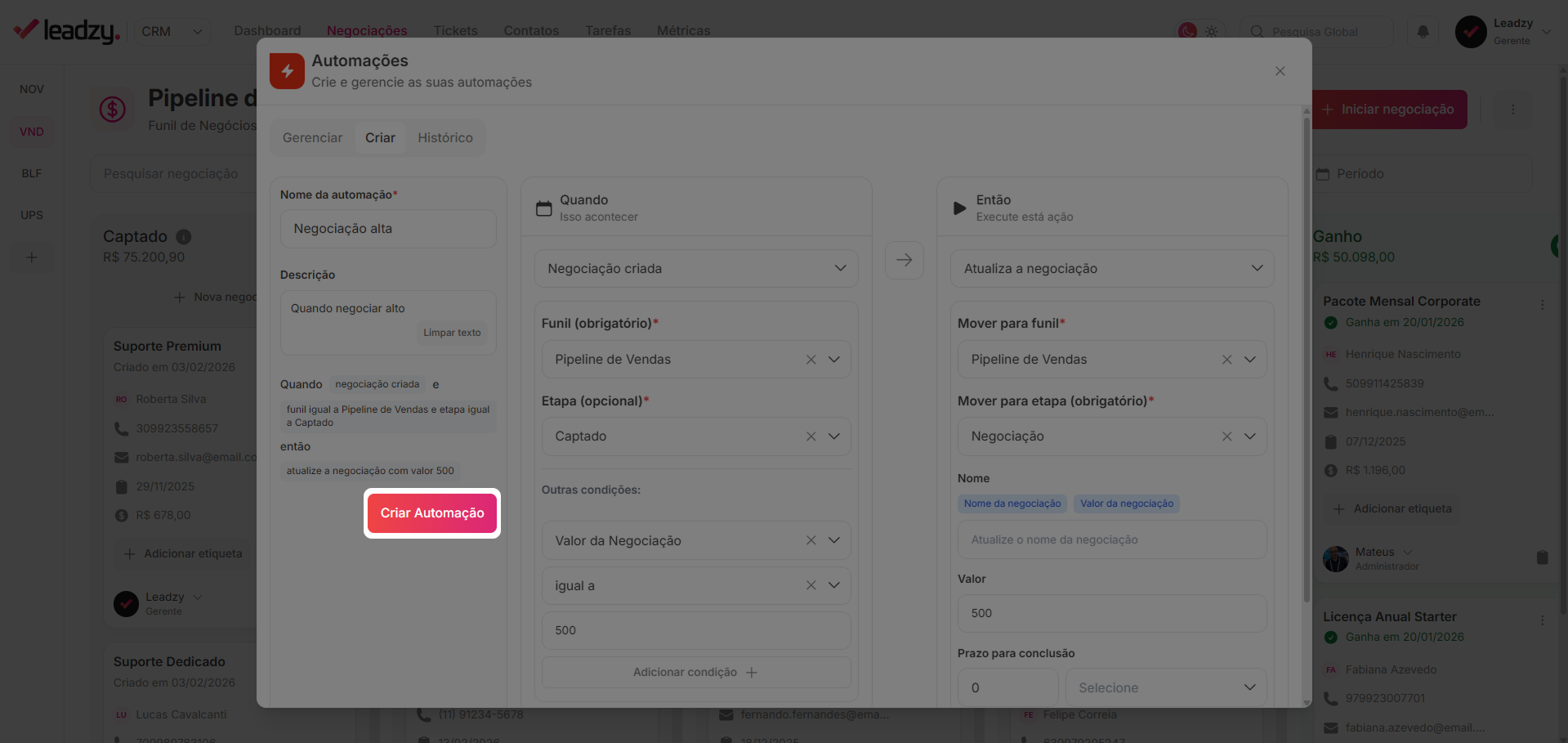Click the Adicionar condição button
This screenshot has height=743, width=1568.
pos(696,672)
